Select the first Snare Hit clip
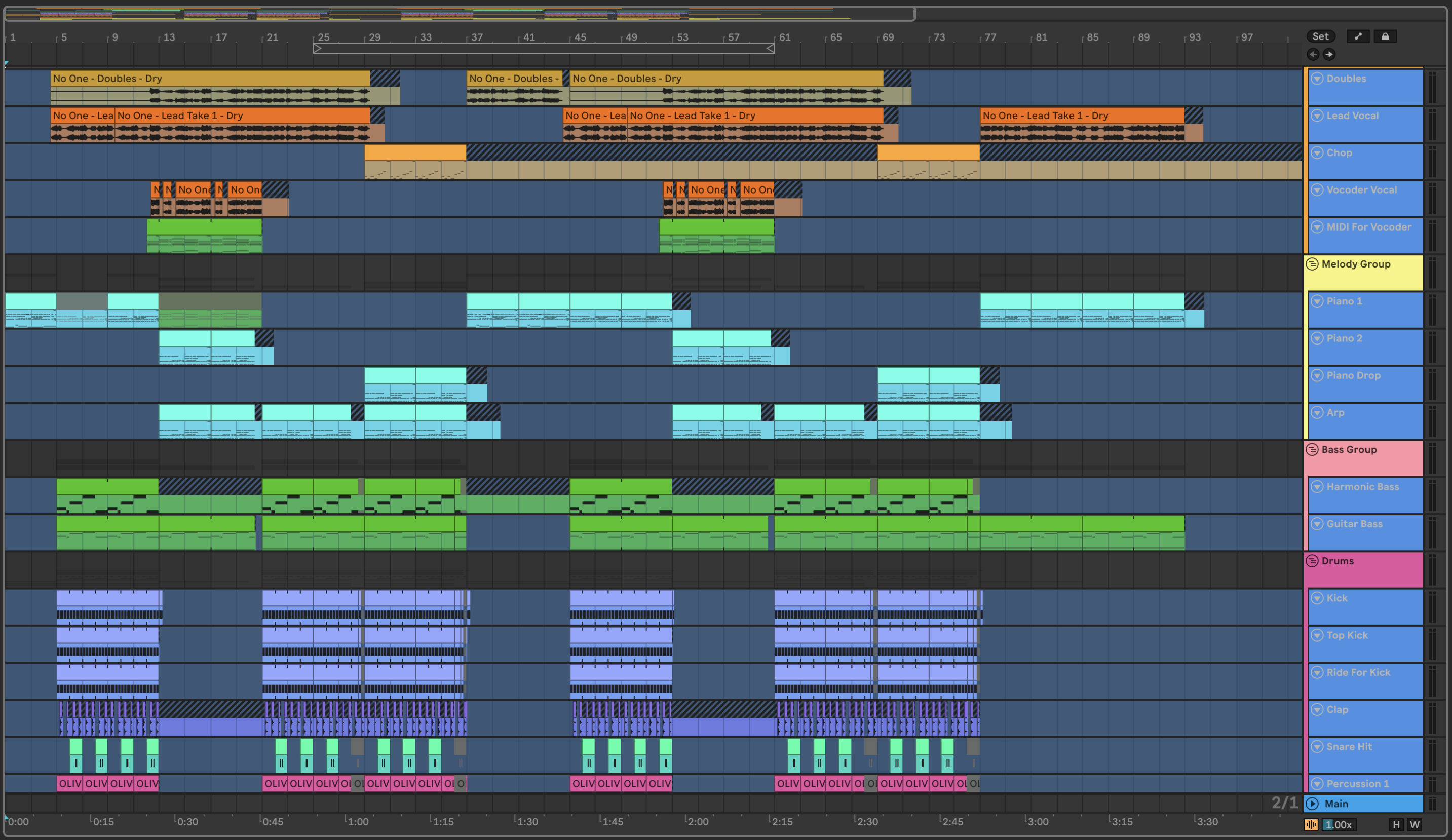 pyautogui.click(x=75, y=755)
